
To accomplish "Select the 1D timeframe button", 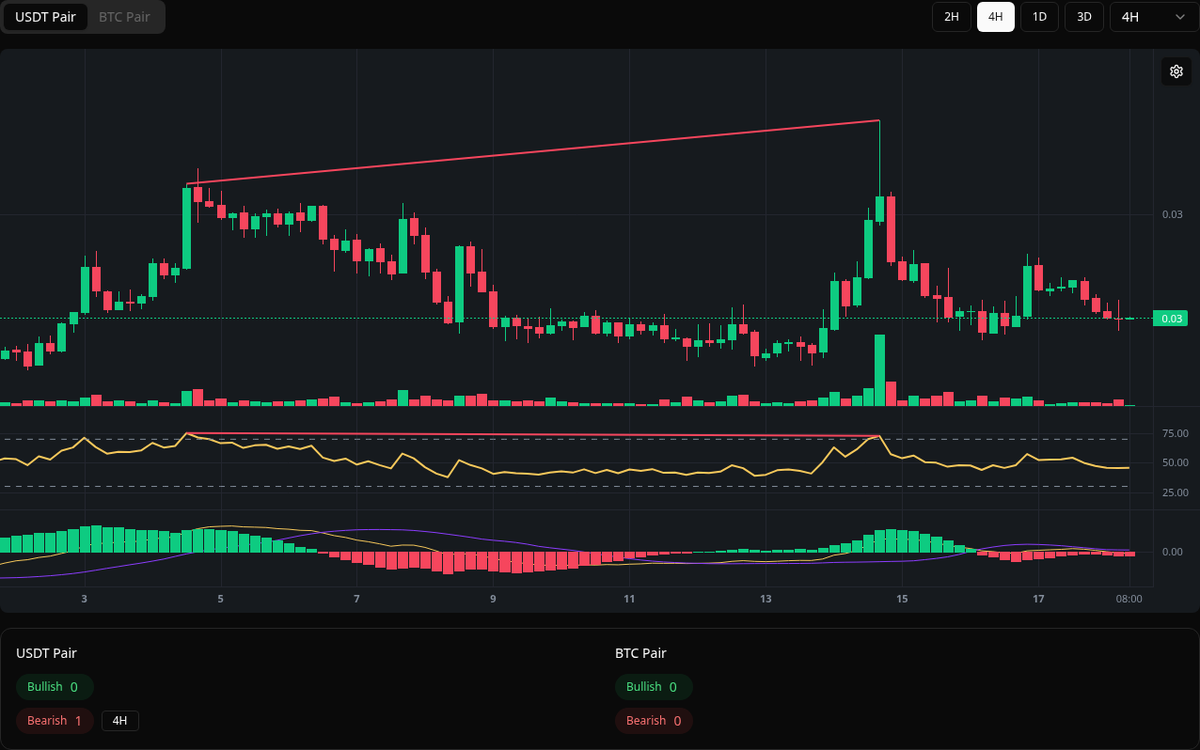I will tap(1039, 17).
